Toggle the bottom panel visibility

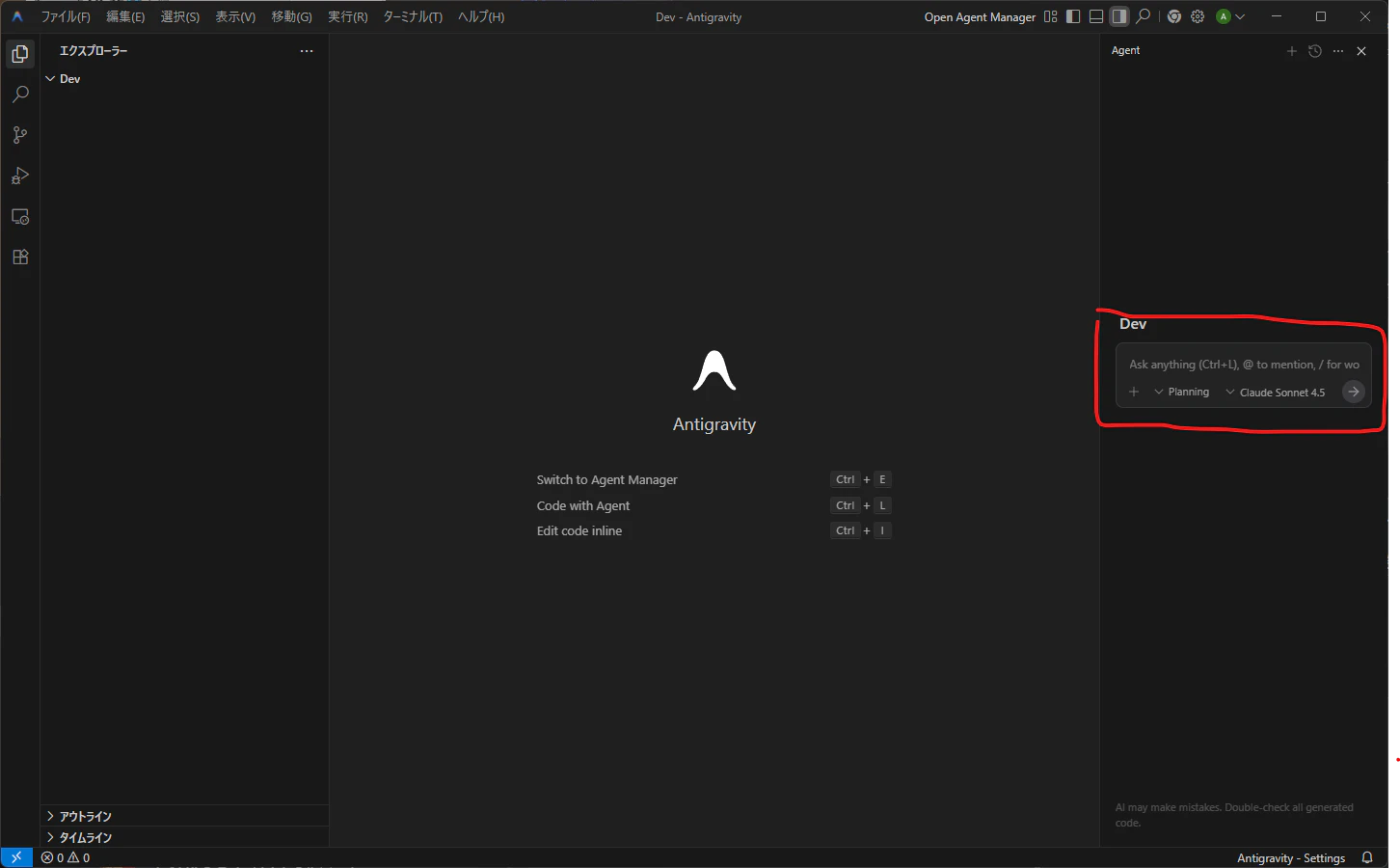pos(1096,16)
